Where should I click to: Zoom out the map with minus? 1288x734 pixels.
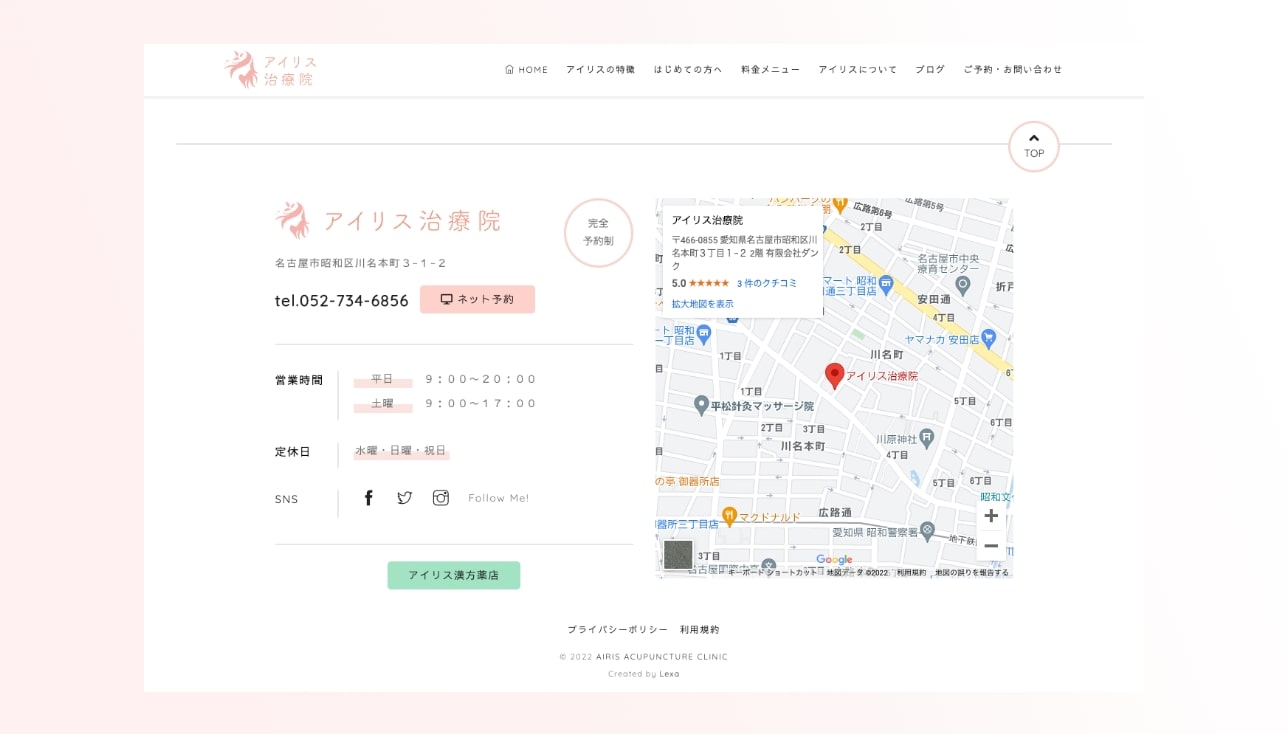(991, 546)
